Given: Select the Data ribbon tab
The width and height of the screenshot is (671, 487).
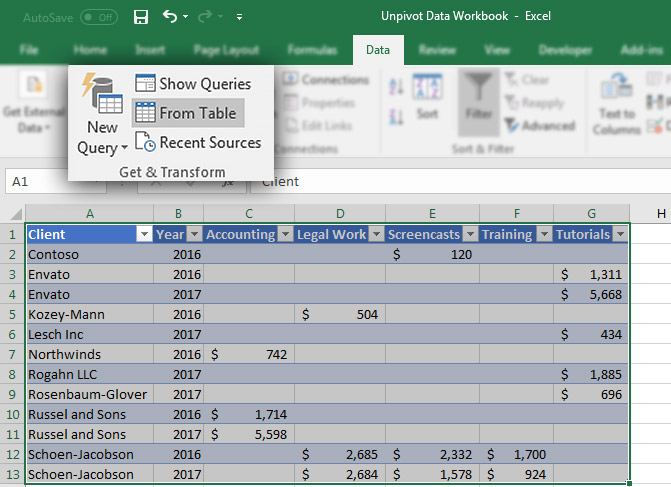Looking at the screenshot, I should pos(378,50).
